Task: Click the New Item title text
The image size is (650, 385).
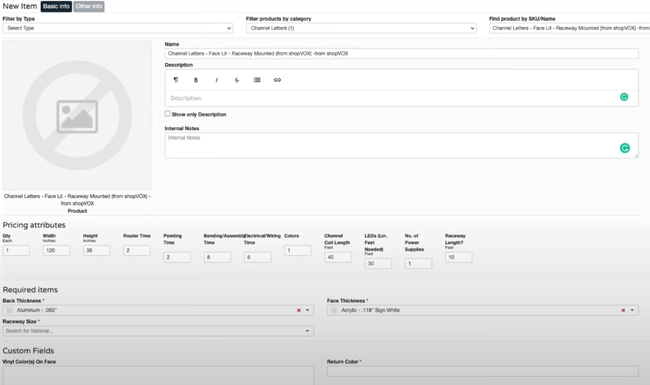Action: [x=20, y=6]
